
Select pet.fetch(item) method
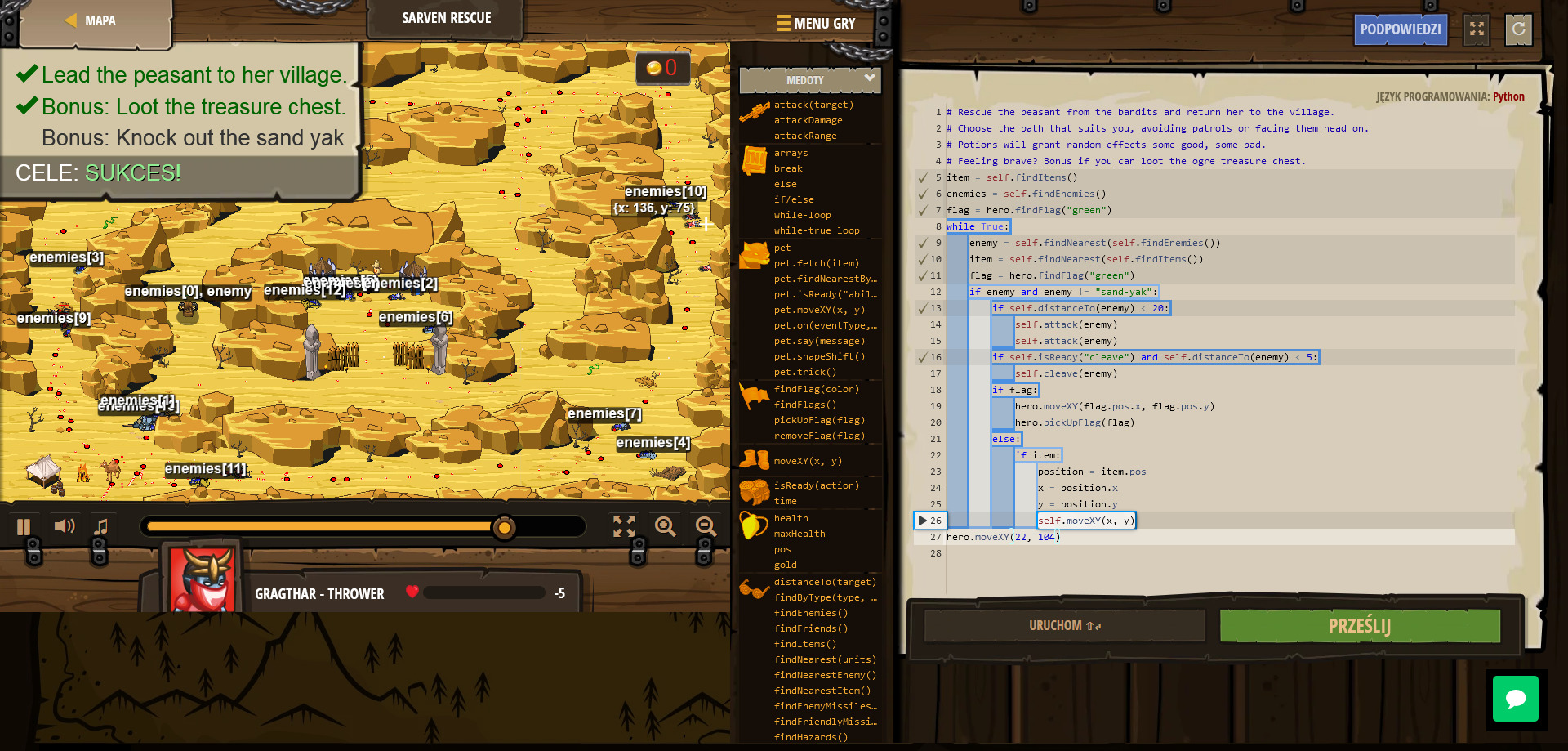817,263
